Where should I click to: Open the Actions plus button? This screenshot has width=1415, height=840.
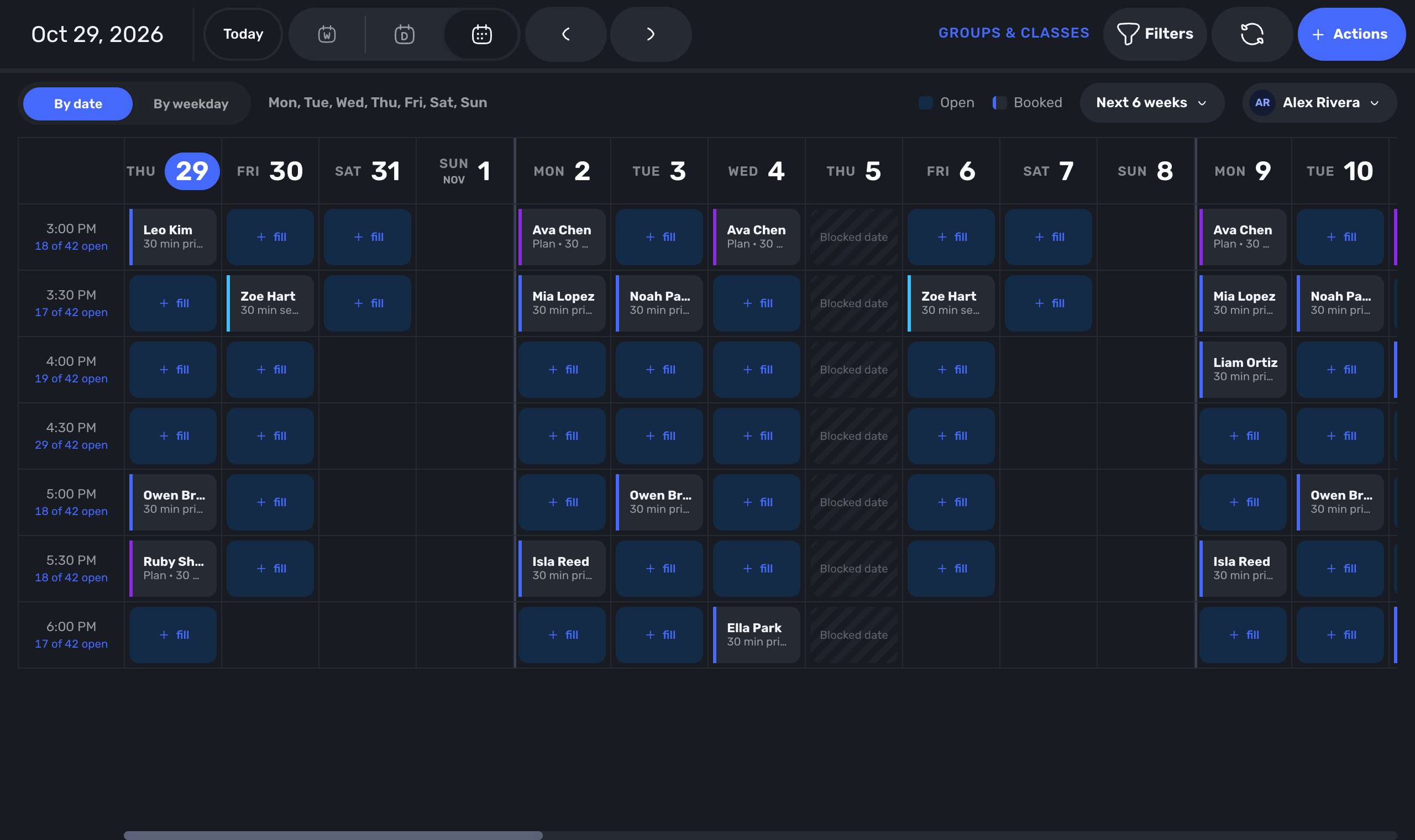point(1351,34)
